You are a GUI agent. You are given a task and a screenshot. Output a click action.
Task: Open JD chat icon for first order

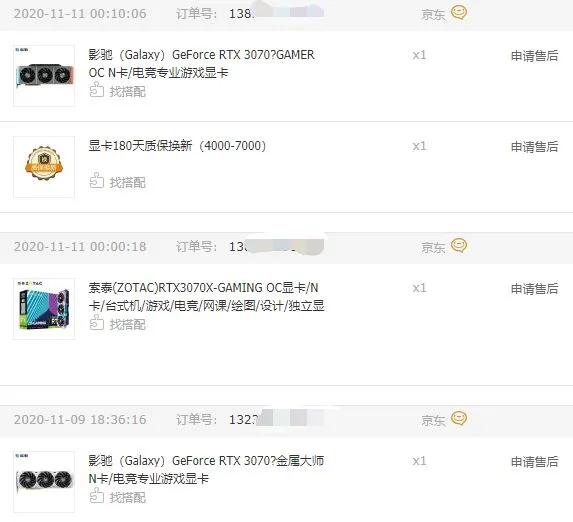459,13
